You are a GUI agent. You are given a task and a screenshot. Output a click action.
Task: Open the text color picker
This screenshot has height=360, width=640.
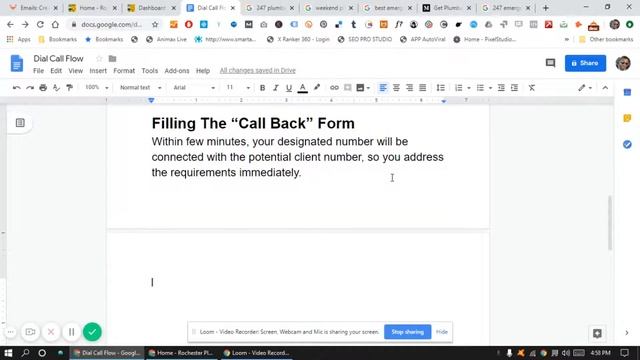(302, 88)
